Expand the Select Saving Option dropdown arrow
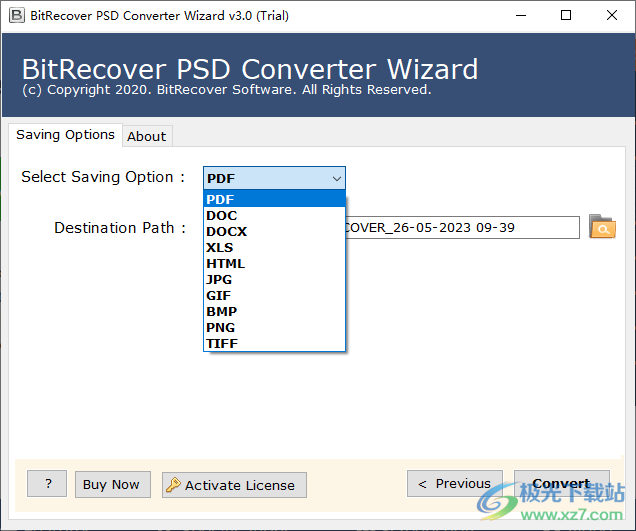Image resolution: width=636 pixels, height=531 pixels. [336, 178]
